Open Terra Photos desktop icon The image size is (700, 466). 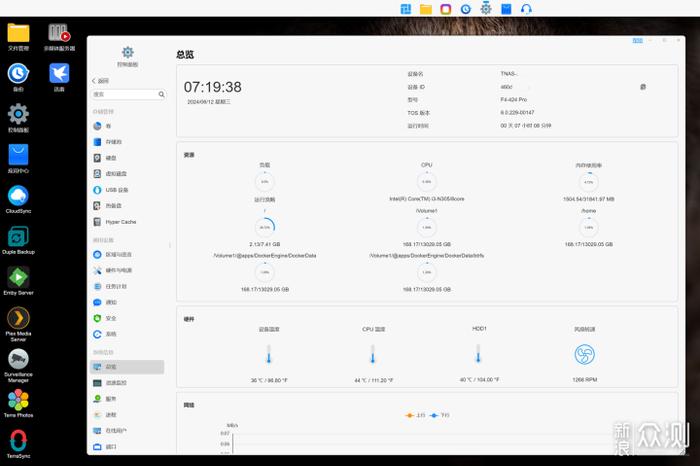[x=18, y=403]
